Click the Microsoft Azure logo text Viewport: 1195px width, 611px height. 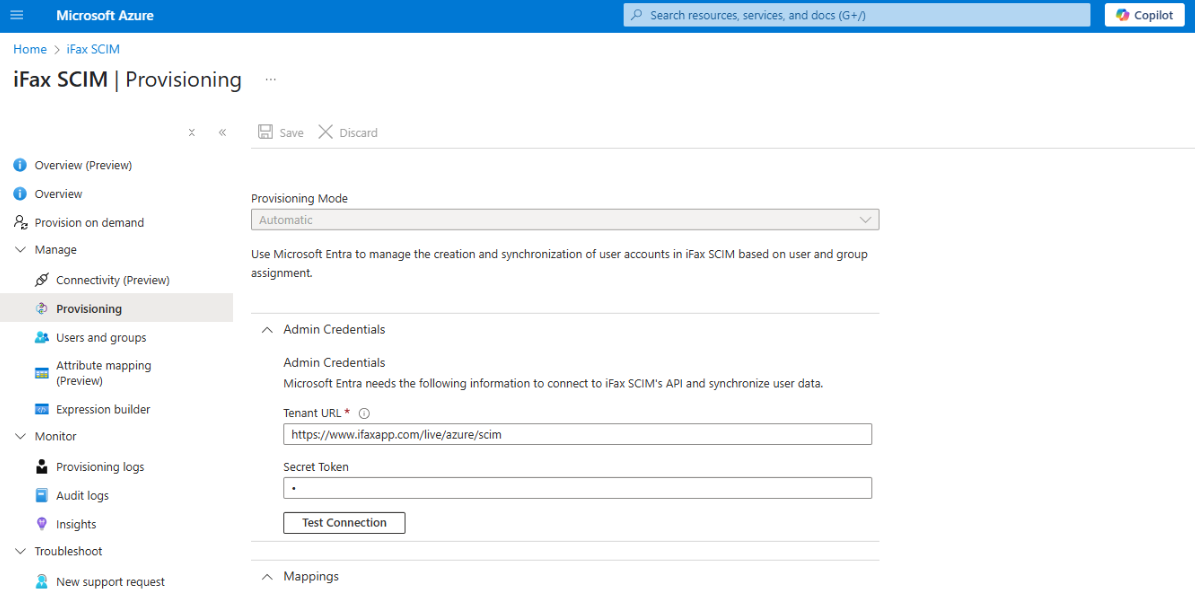click(x=105, y=15)
